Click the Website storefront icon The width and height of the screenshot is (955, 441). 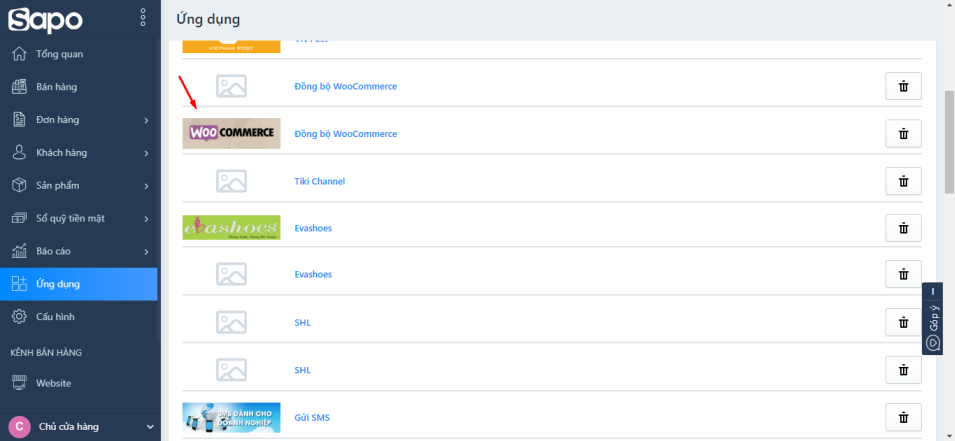[x=19, y=383]
